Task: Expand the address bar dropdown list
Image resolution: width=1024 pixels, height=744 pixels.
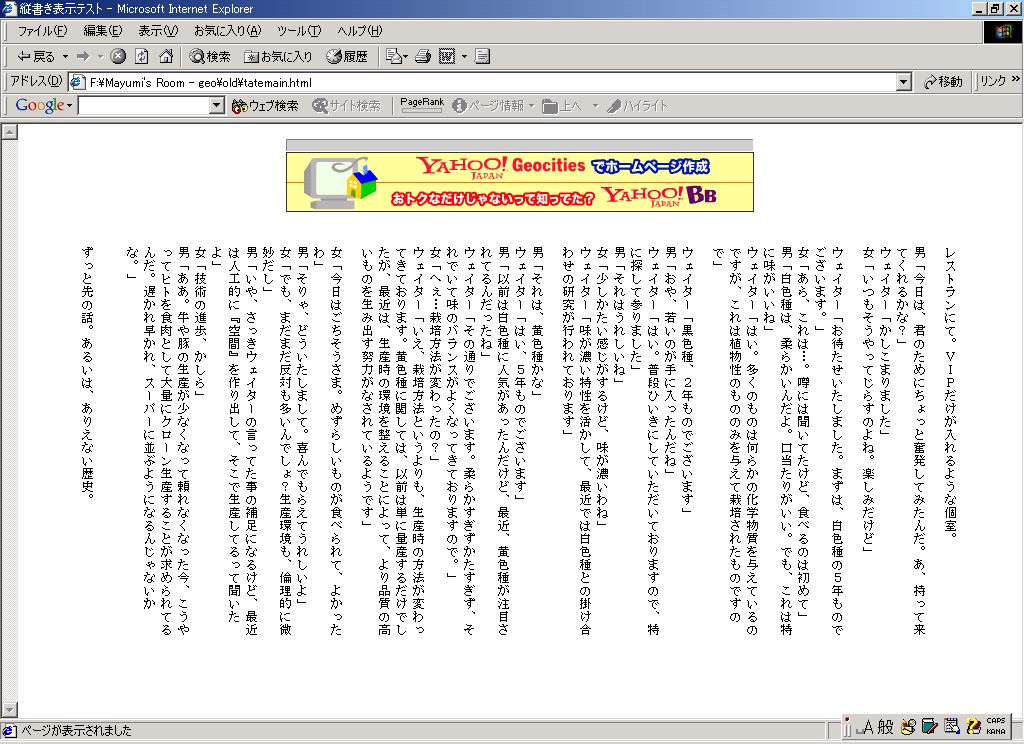Action: pyautogui.click(x=904, y=82)
